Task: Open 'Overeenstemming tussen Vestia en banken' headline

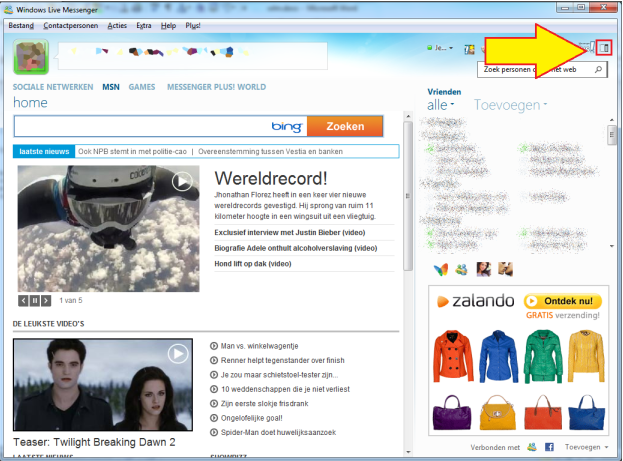Action: pyautogui.click(x=270, y=151)
